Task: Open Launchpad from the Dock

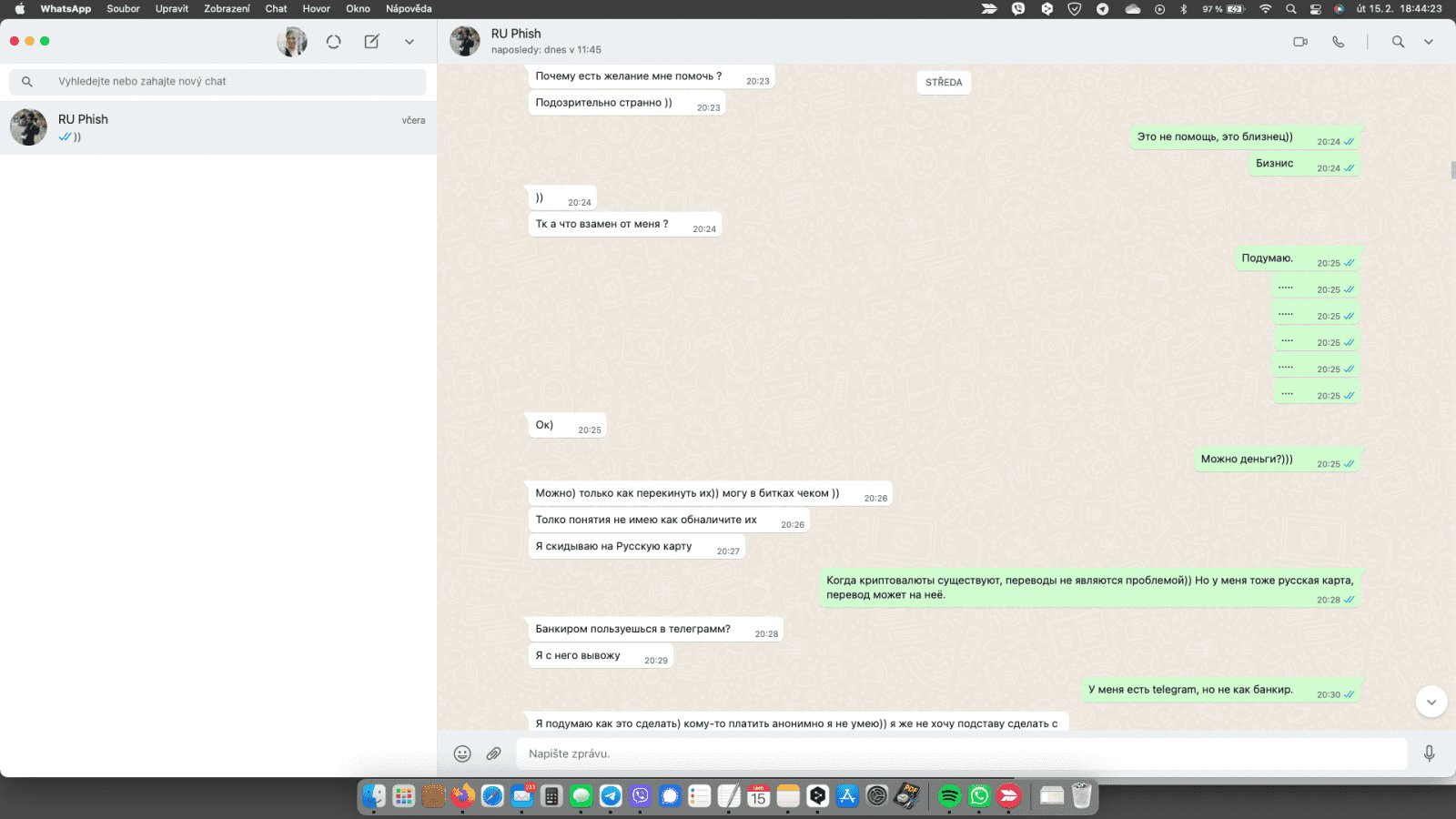Action: tap(404, 796)
